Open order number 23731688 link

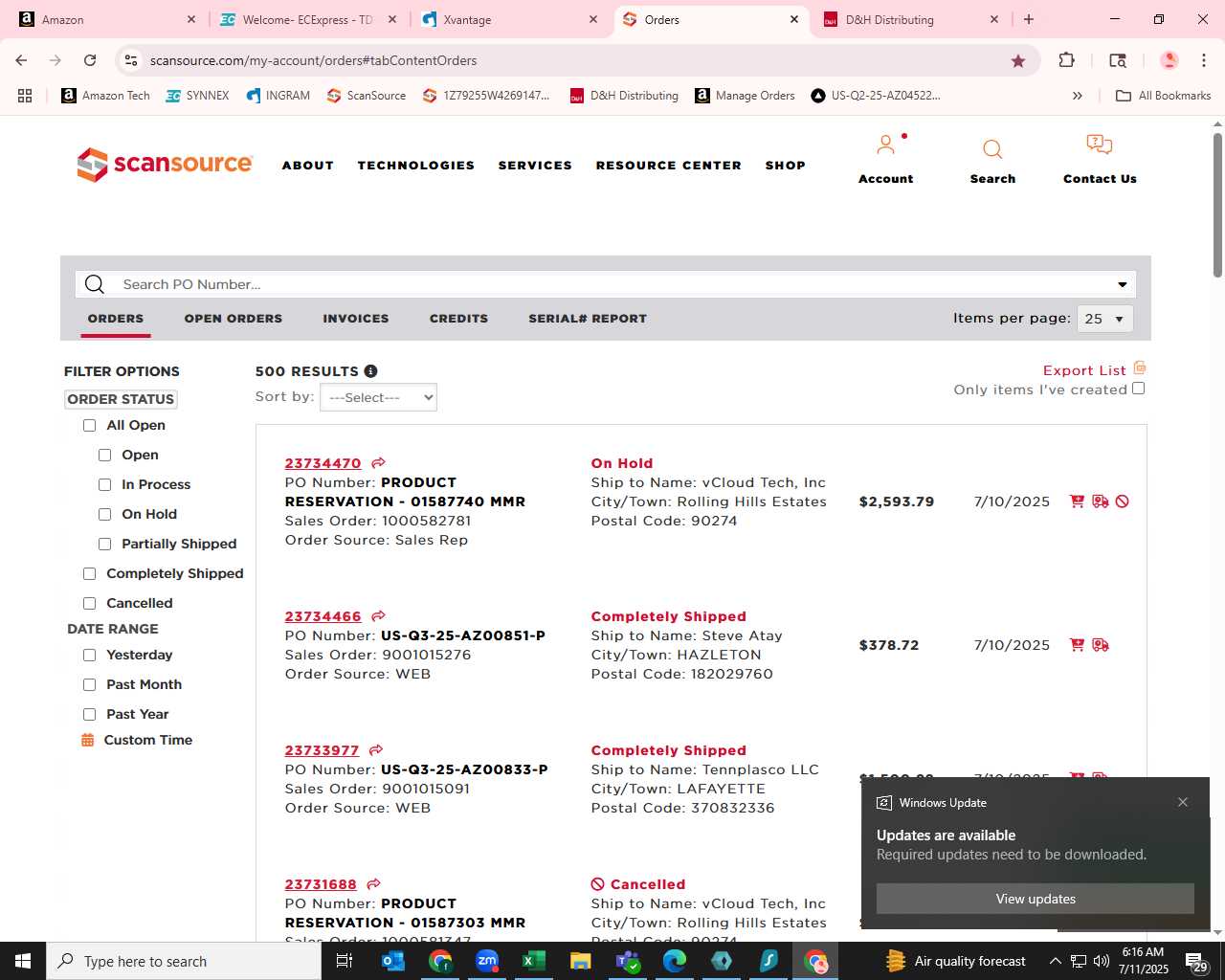[x=321, y=884]
